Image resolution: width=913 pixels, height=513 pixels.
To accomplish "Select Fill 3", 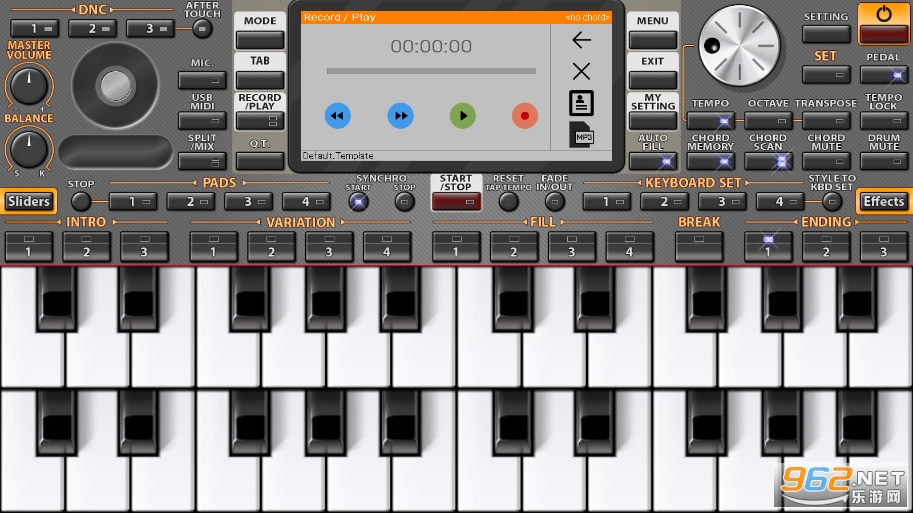I will 572,246.
